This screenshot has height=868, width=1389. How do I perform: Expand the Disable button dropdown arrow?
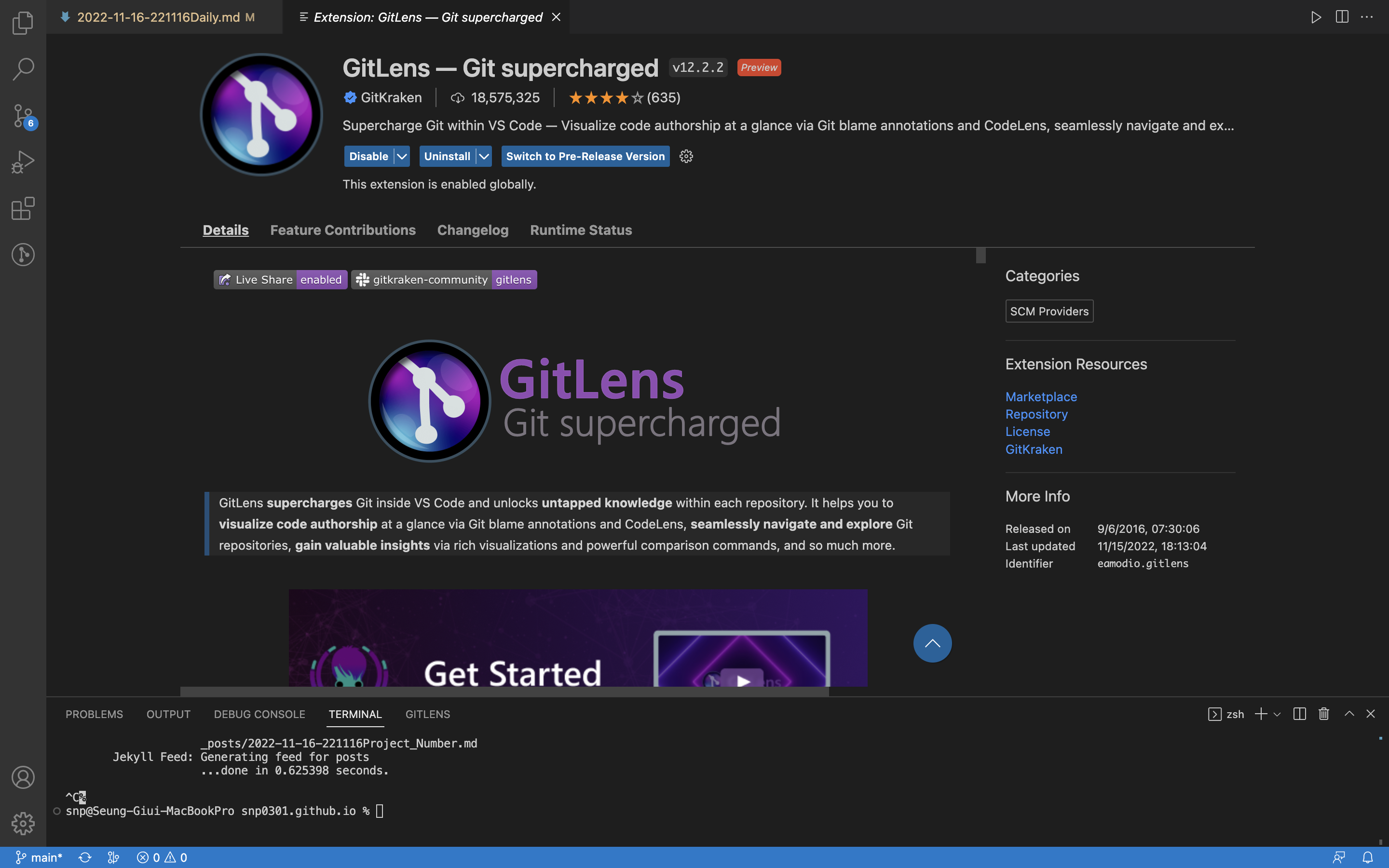[402, 156]
